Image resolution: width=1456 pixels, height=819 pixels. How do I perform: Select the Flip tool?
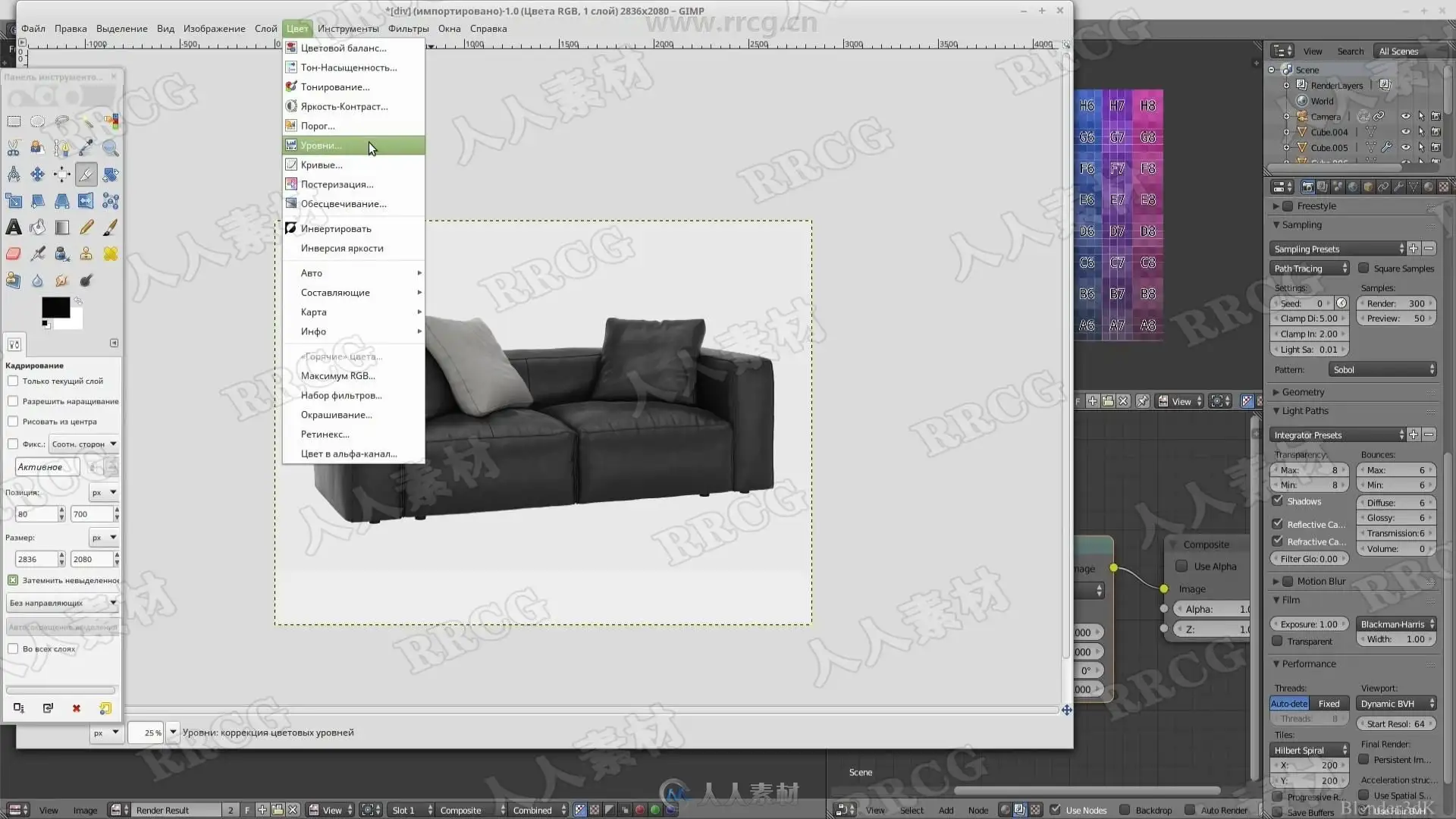coord(86,201)
